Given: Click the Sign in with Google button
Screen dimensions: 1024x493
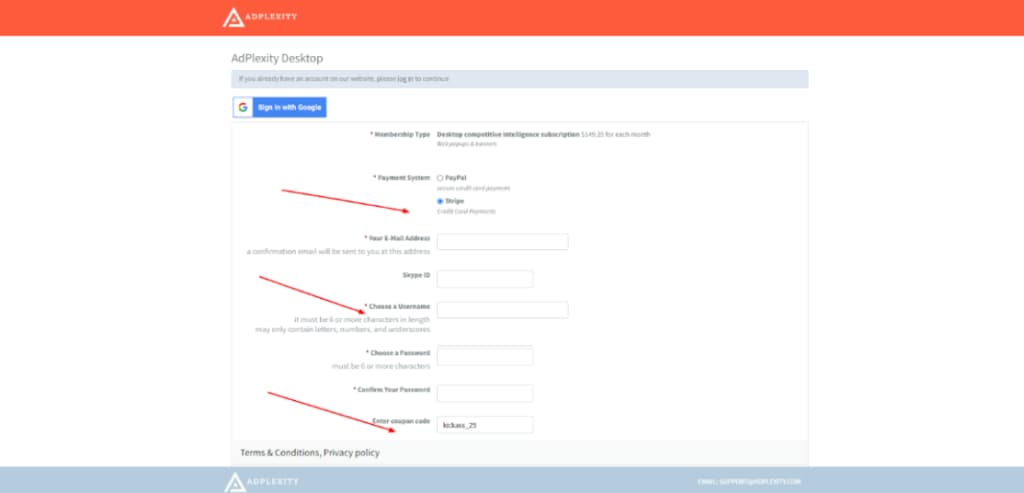Looking at the screenshot, I should pyautogui.click(x=280, y=107).
